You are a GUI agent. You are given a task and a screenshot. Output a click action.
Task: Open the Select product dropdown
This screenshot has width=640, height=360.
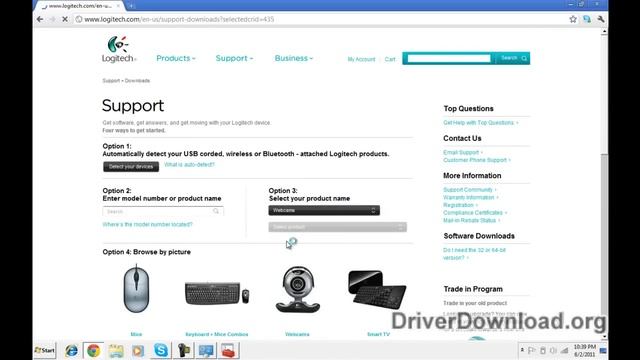point(338,227)
